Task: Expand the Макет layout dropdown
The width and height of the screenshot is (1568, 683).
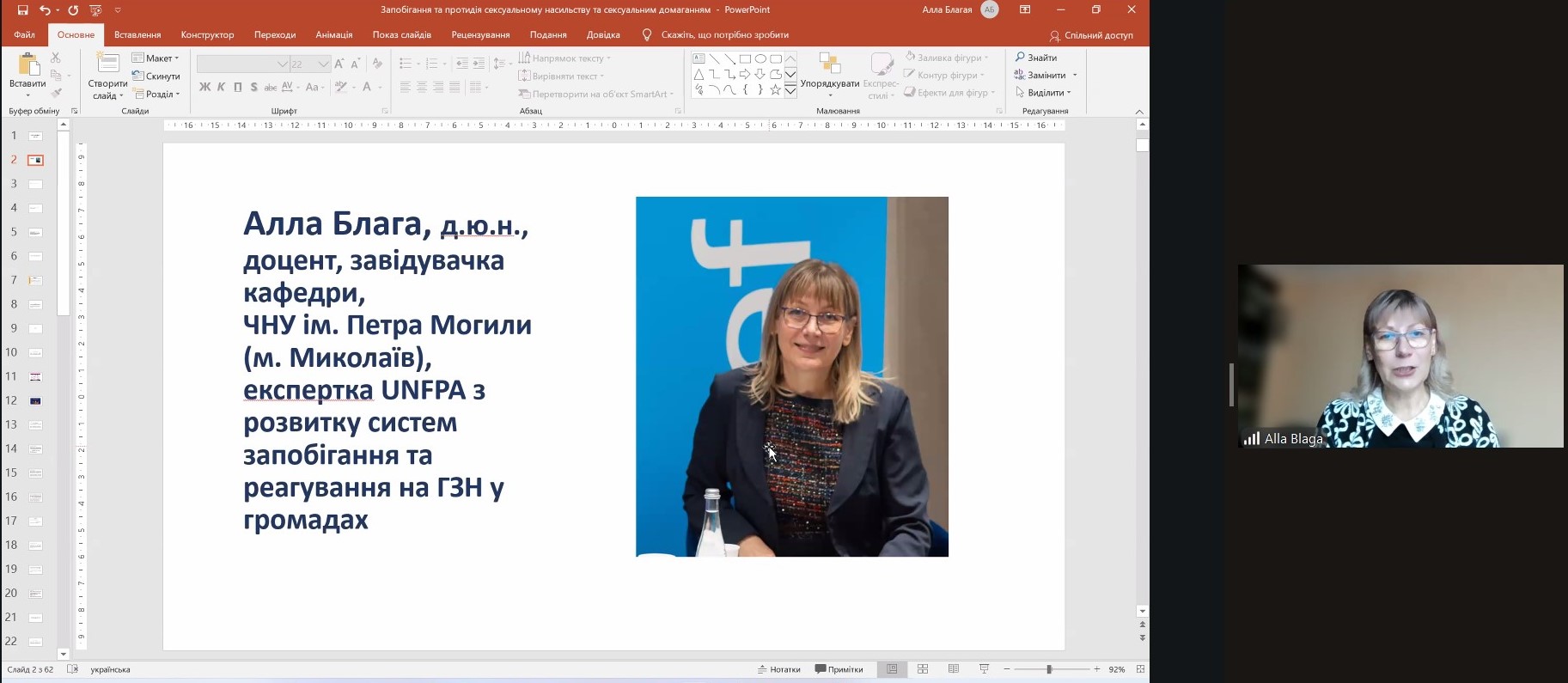Action: (156, 58)
